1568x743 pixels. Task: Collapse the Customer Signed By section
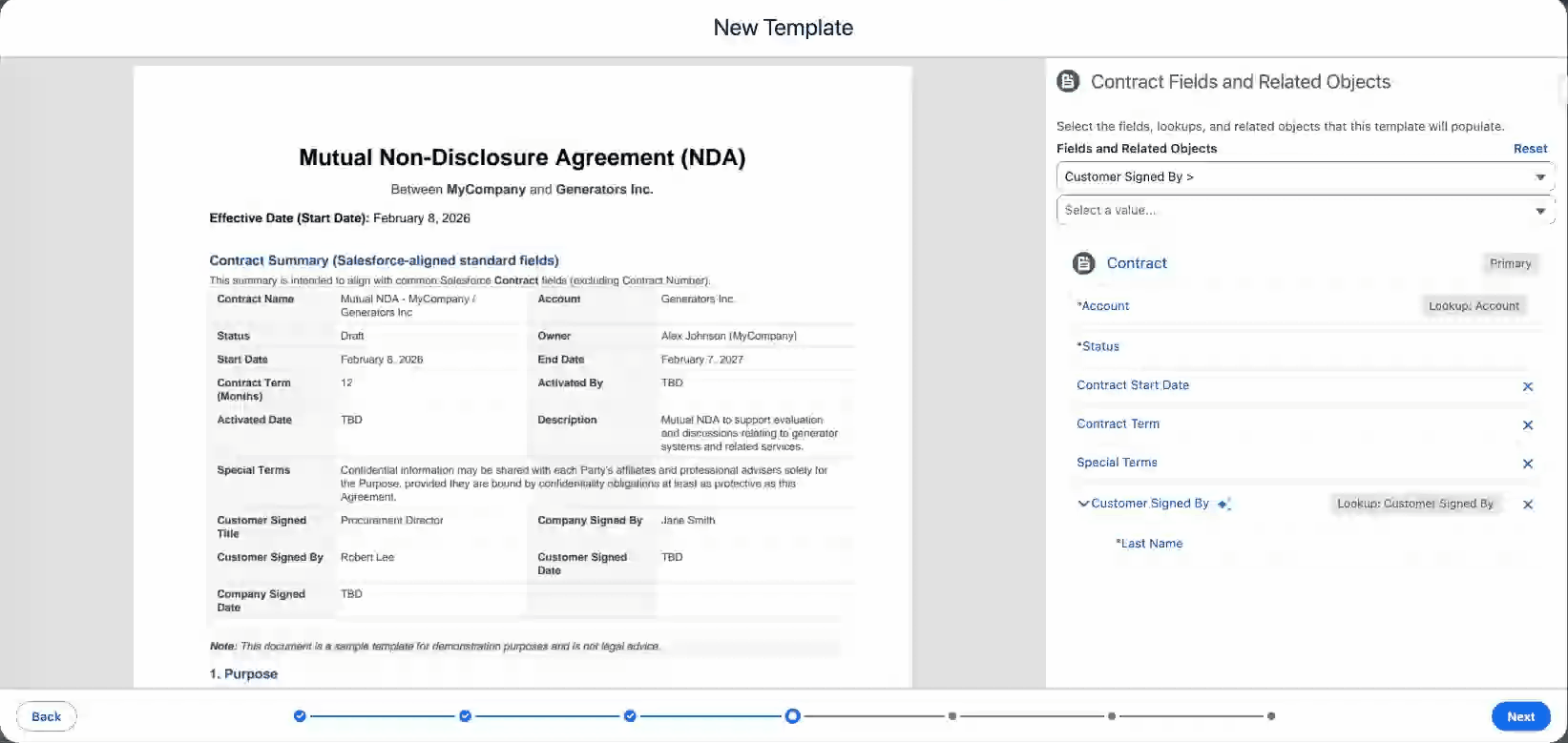(1083, 504)
